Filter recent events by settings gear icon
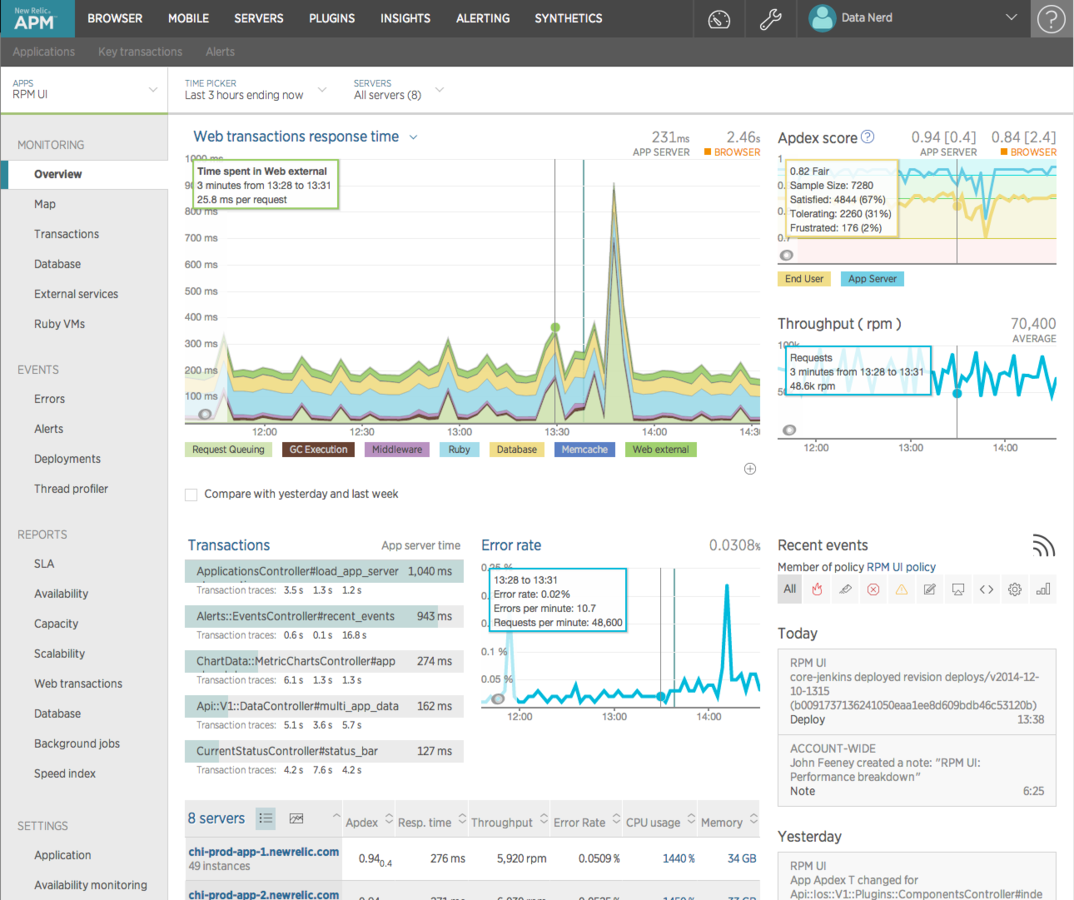The image size is (1074, 900). click(x=1014, y=589)
